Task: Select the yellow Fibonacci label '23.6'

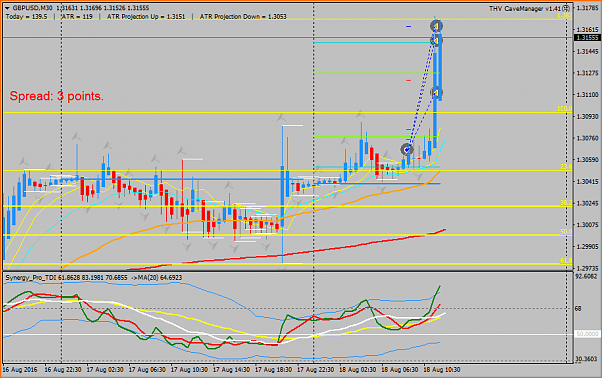Action: click(x=566, y=167)
